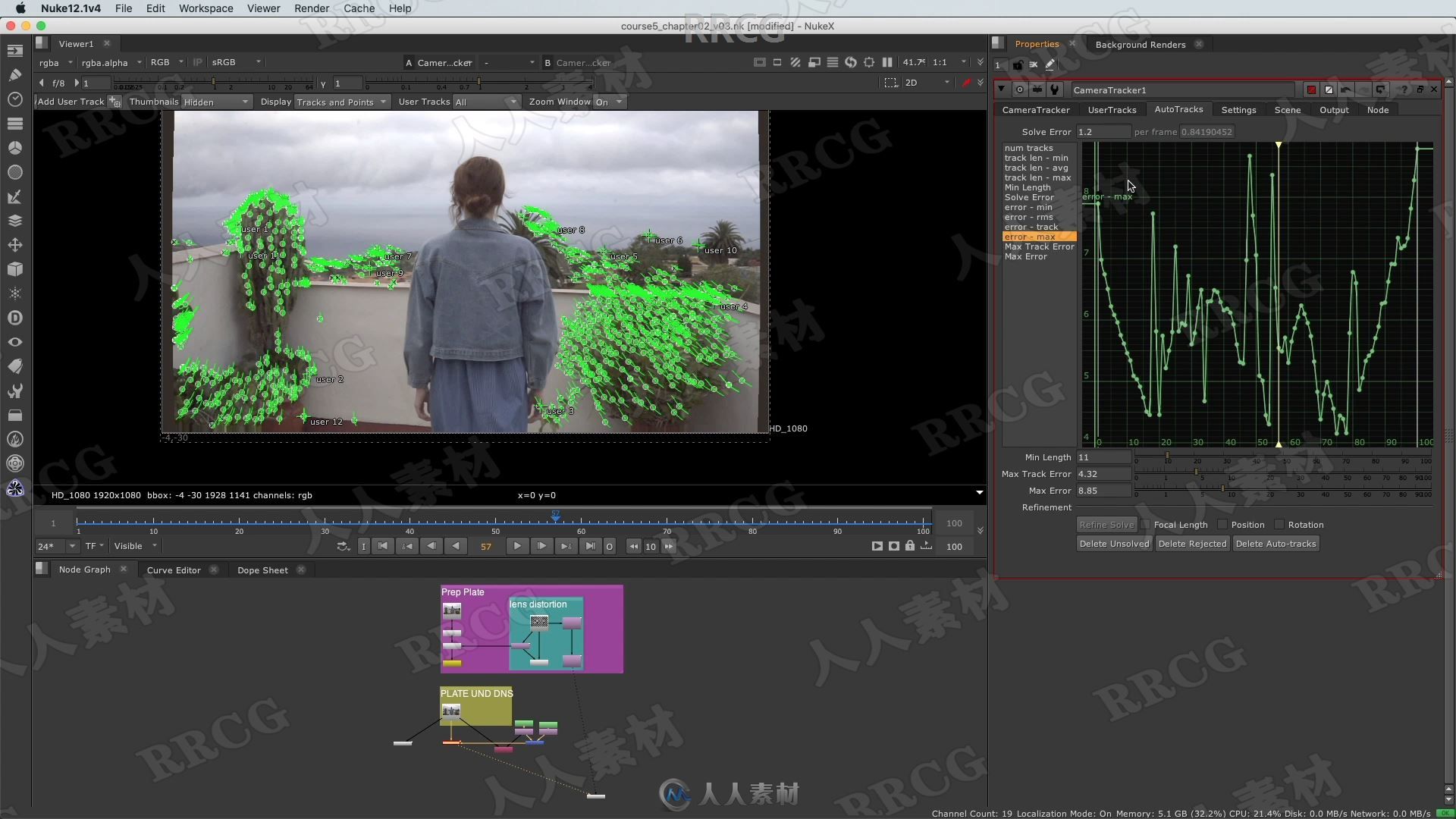Image resolution: width=1456 pixels, height=819 pixels.
Task: Click the flipbook render icon below timeline
Action: [877, 546]
